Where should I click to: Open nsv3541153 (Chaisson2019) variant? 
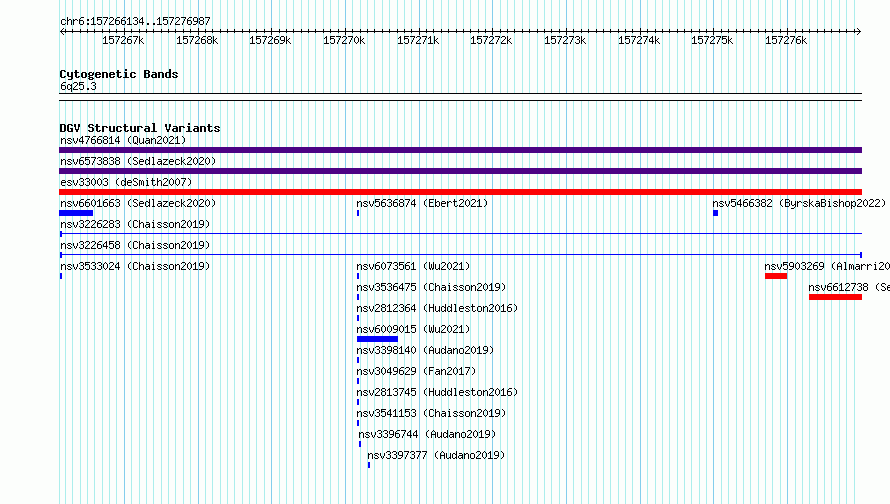(431, 413)
